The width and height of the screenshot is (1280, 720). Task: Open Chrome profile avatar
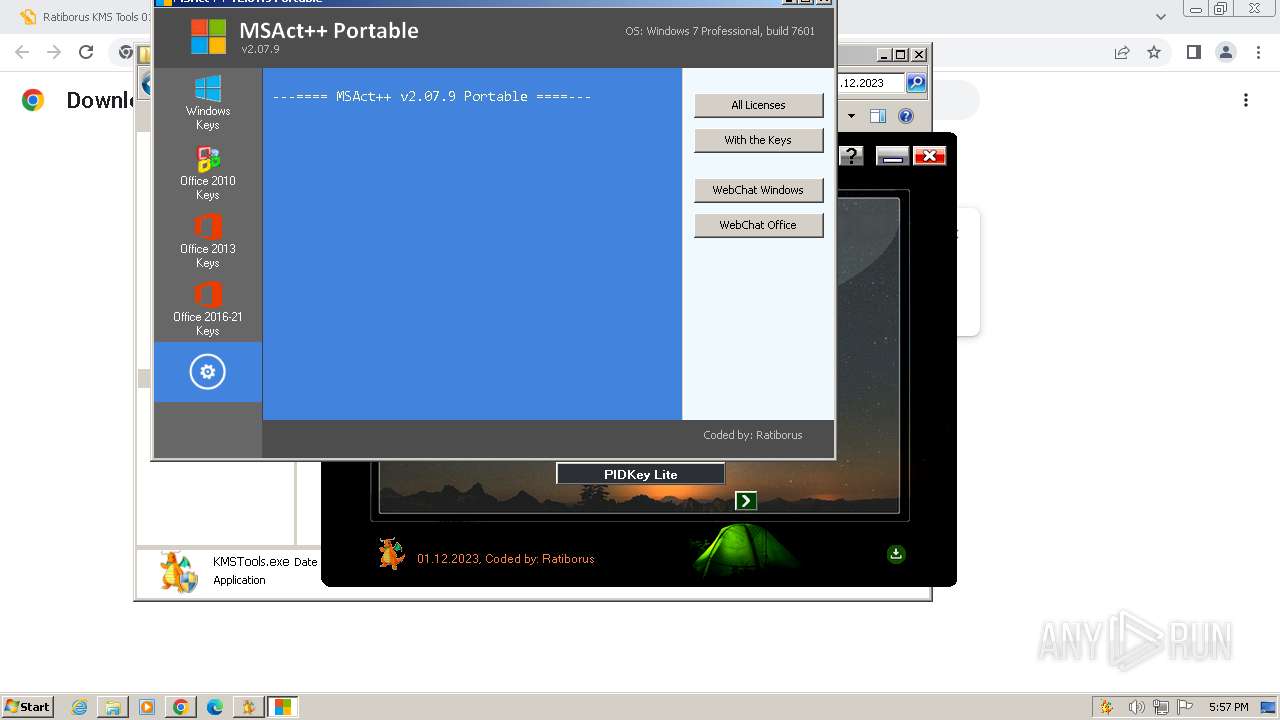(1225, 52)
